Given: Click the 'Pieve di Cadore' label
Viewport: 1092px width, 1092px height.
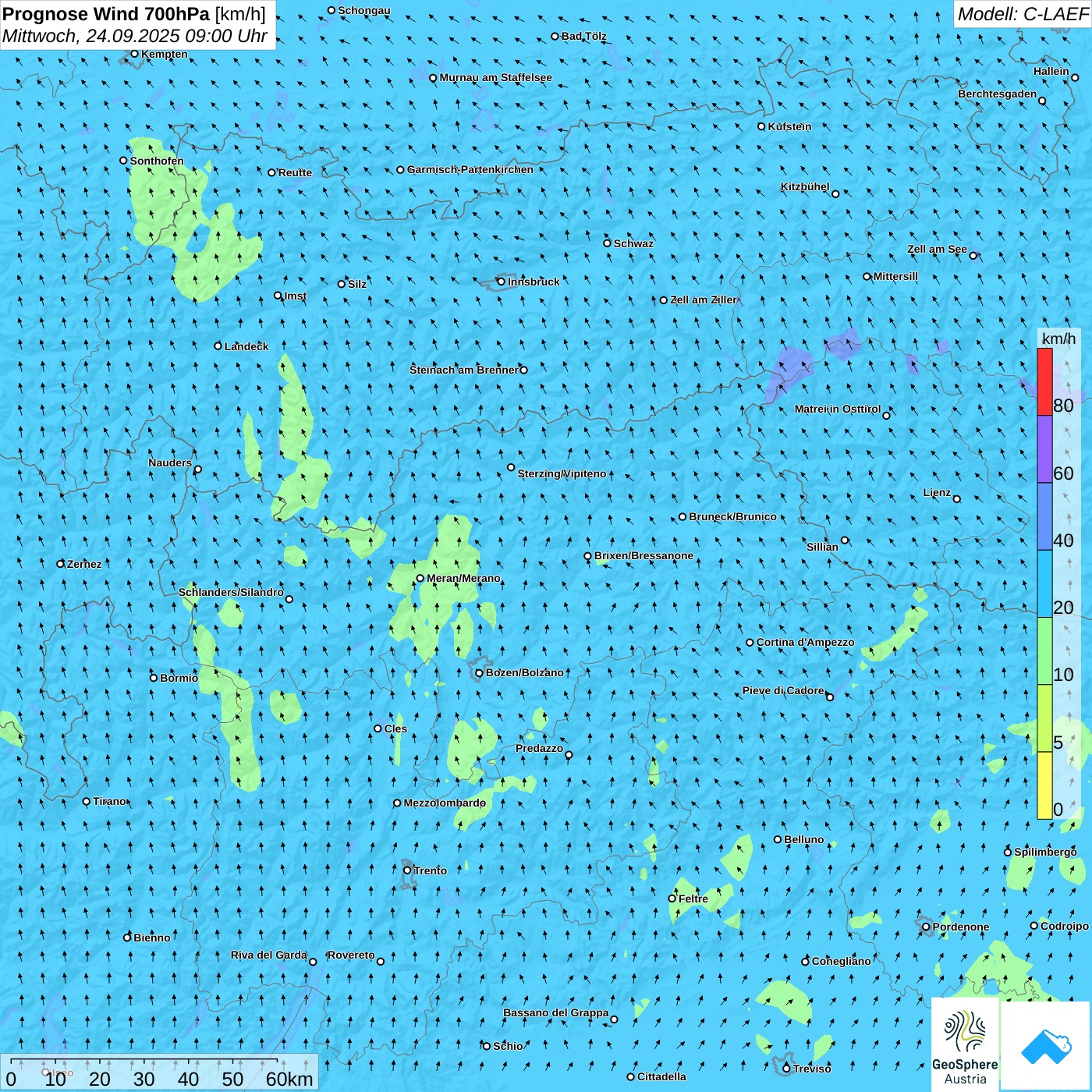Looking at the screenshot, I should [x=783, y=690].
